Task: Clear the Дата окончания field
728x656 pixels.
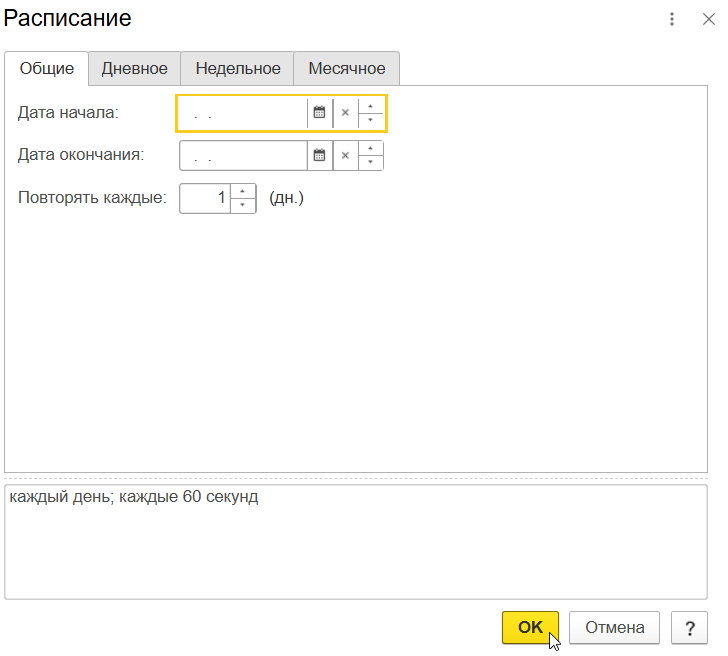Action: (345, 155)
